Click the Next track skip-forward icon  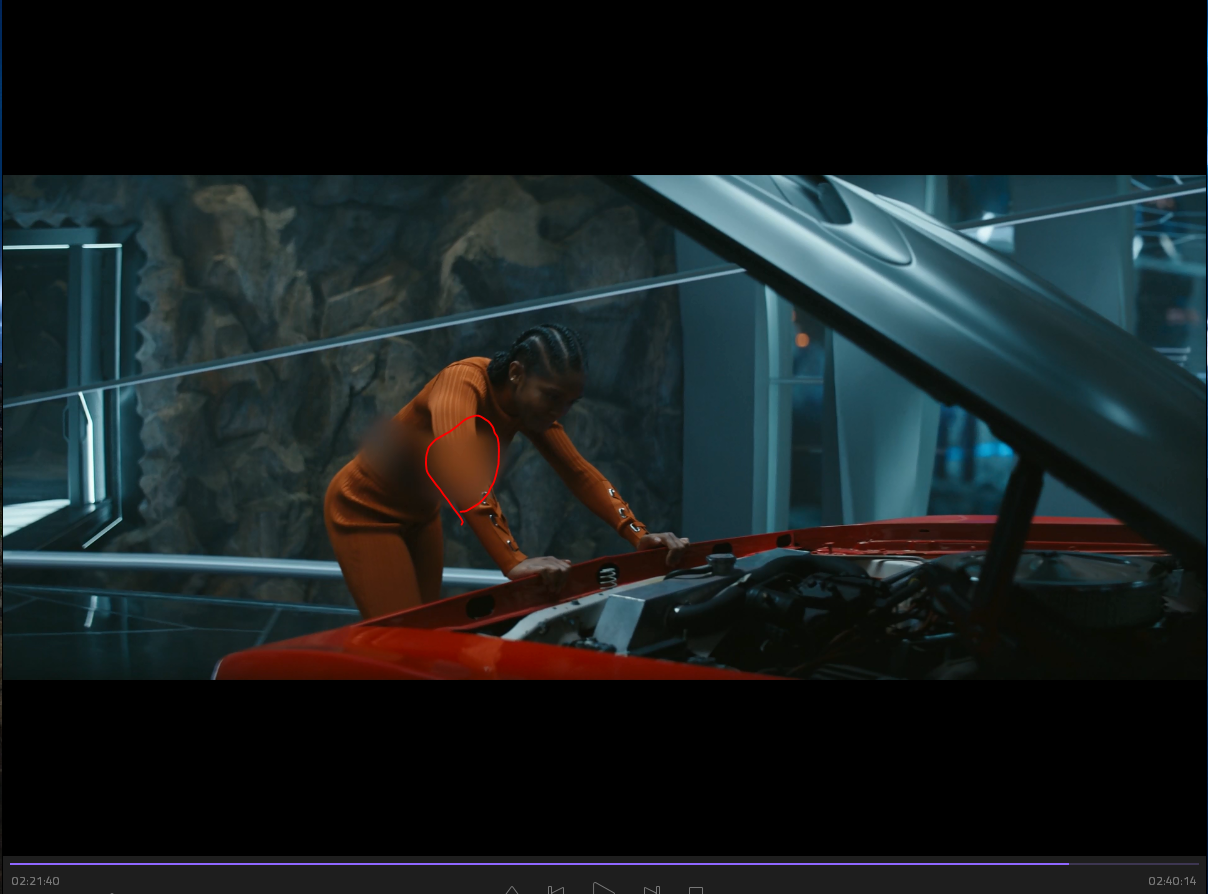[x=651, y=889]
